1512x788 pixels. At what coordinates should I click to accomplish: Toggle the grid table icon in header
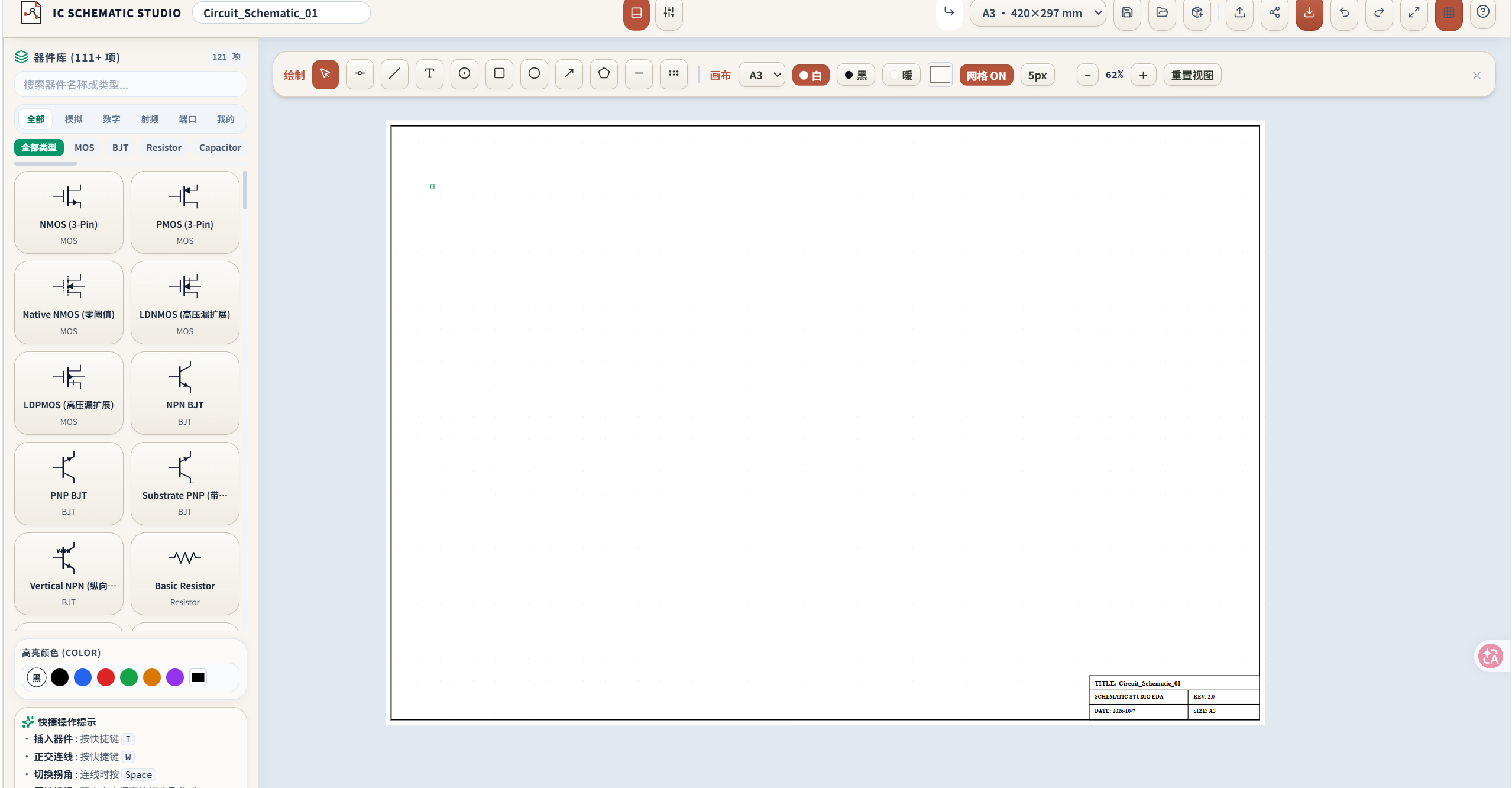(1449, 13)
